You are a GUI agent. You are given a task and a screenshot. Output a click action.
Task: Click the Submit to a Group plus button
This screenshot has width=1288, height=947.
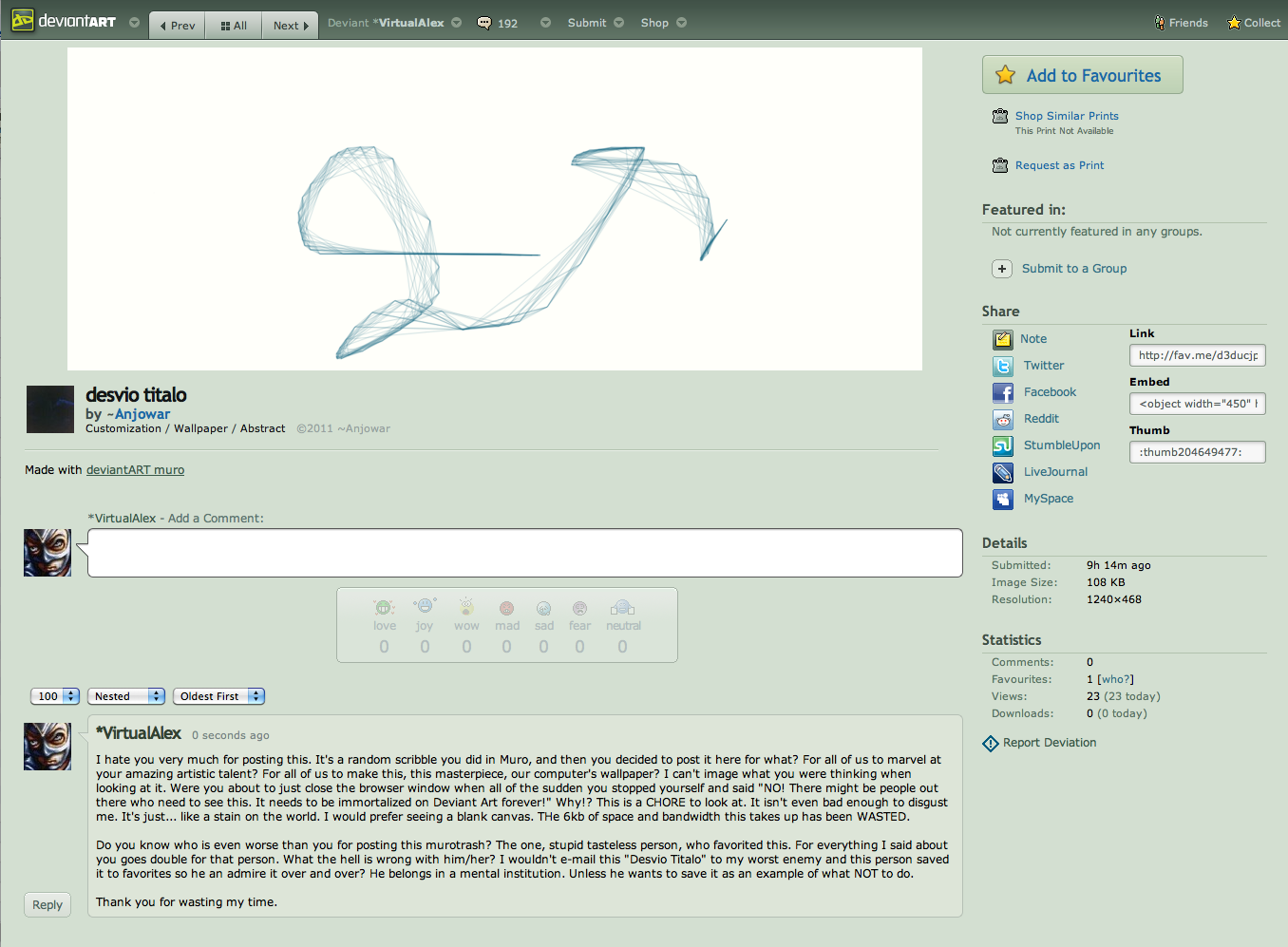point(1002,269)
